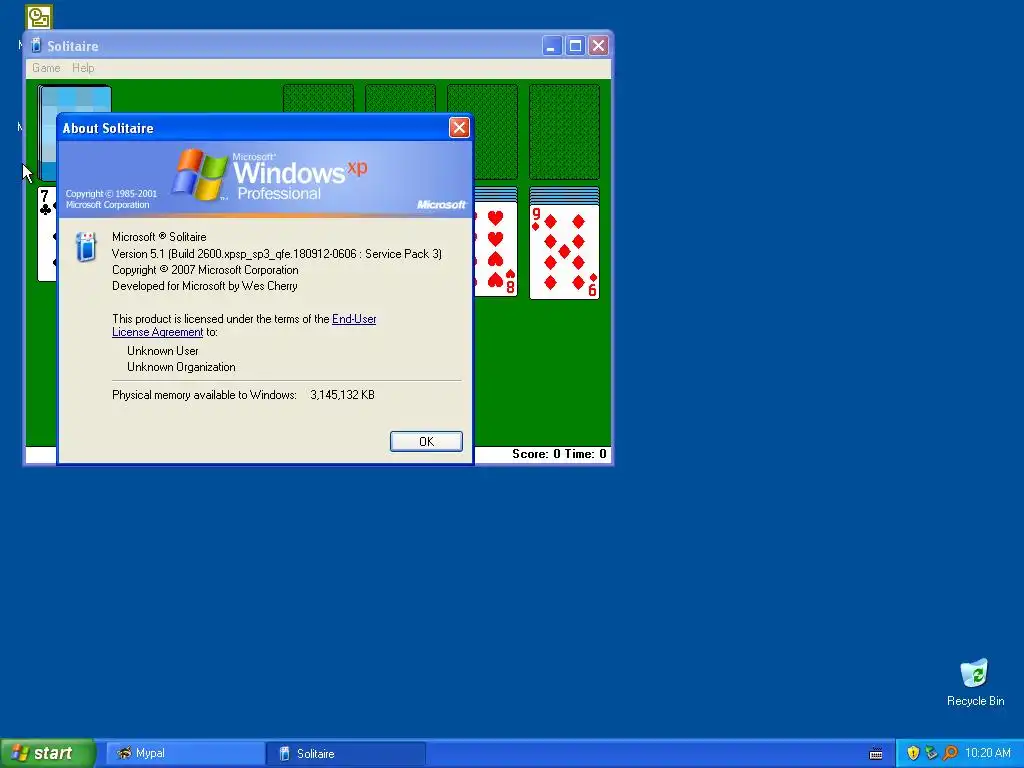Select the 7 of clubs card

[46, 234]
